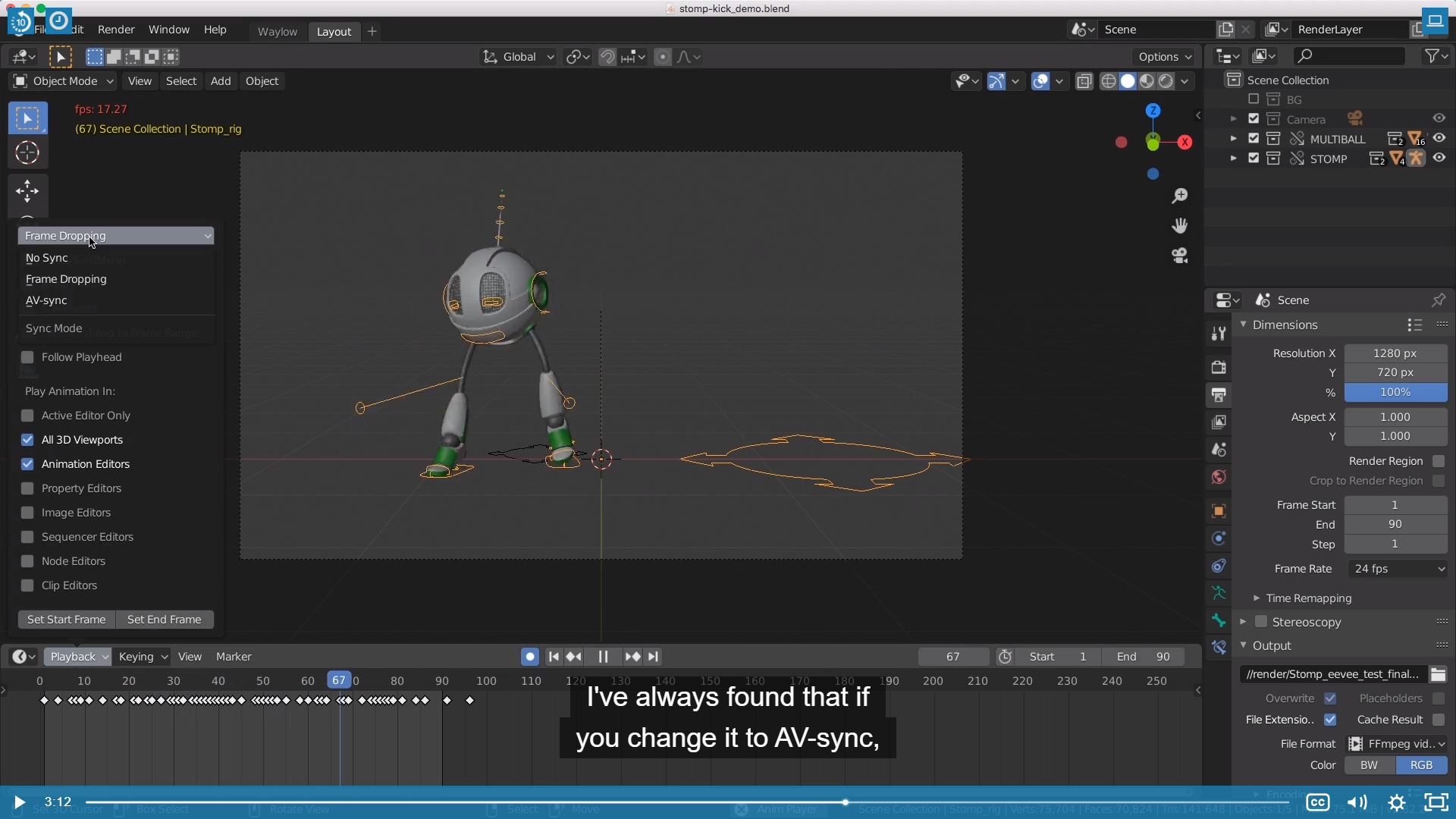Click the resolution percentage 100% slider
This screenshot has height=819, width=1456.
coord(1395,393)
